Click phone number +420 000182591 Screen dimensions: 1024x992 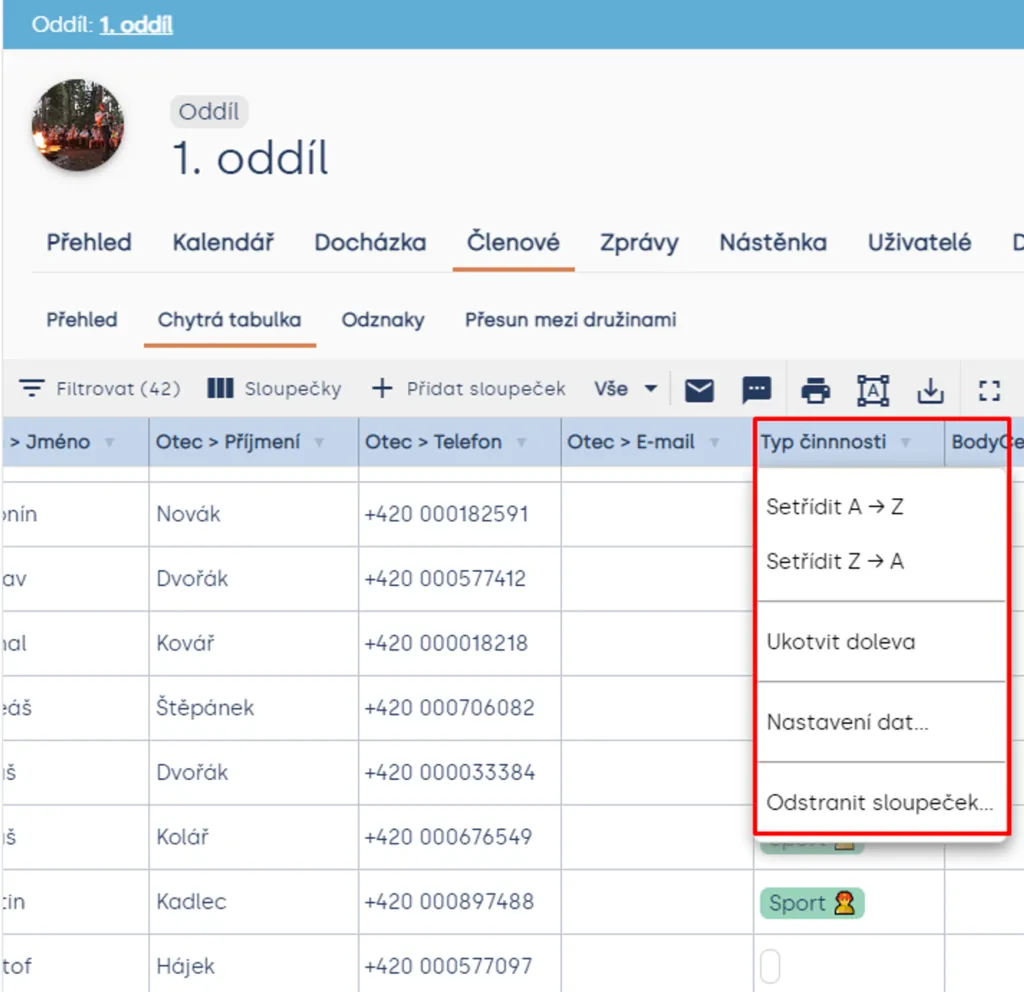(x=446, y=514)
